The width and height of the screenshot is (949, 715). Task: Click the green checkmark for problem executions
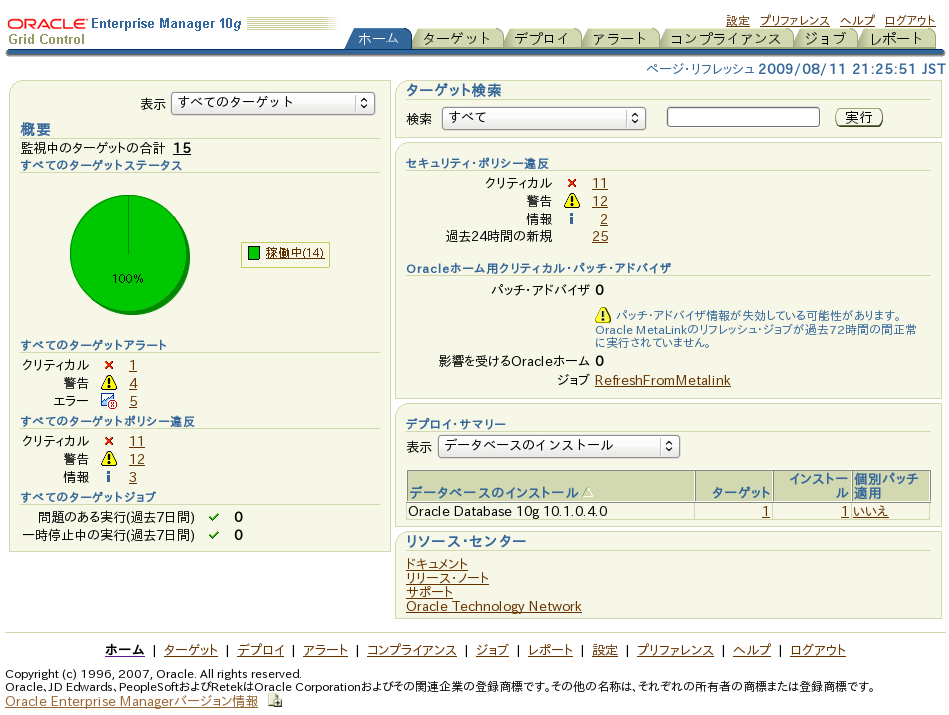pyautogui.click(x=214, y=517)
